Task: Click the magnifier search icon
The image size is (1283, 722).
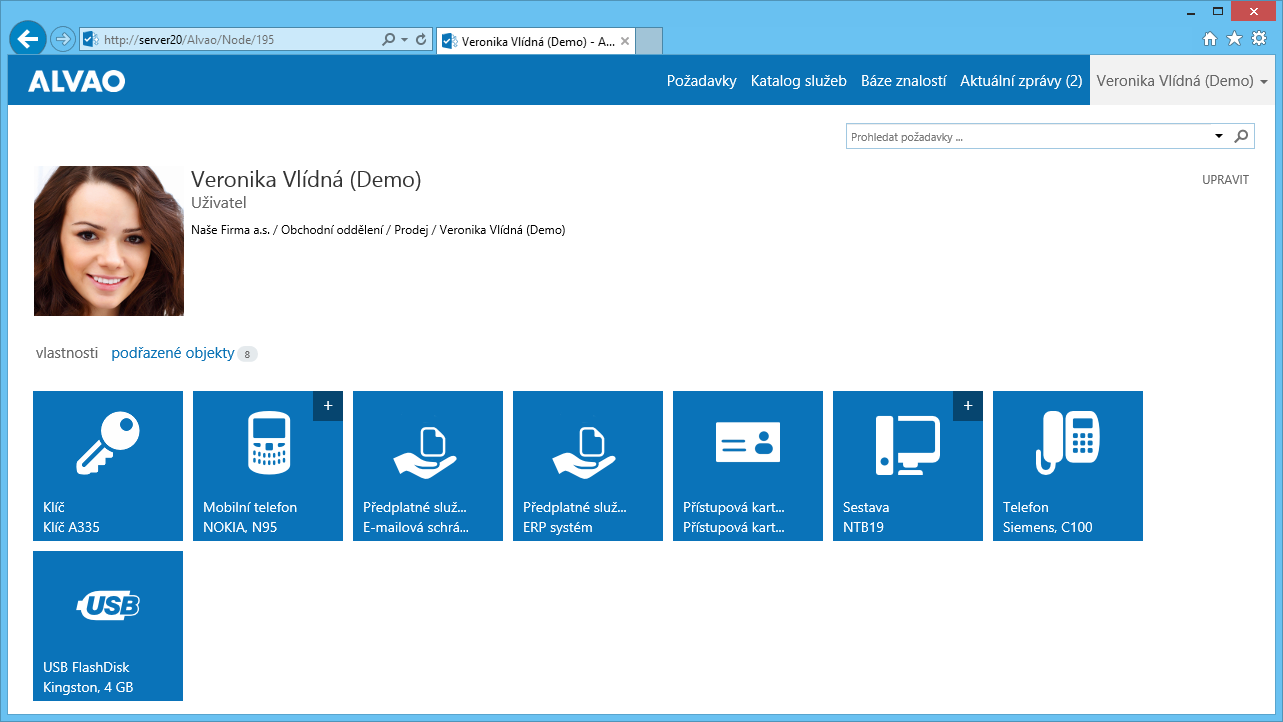Action: (x=1241, y=136)
